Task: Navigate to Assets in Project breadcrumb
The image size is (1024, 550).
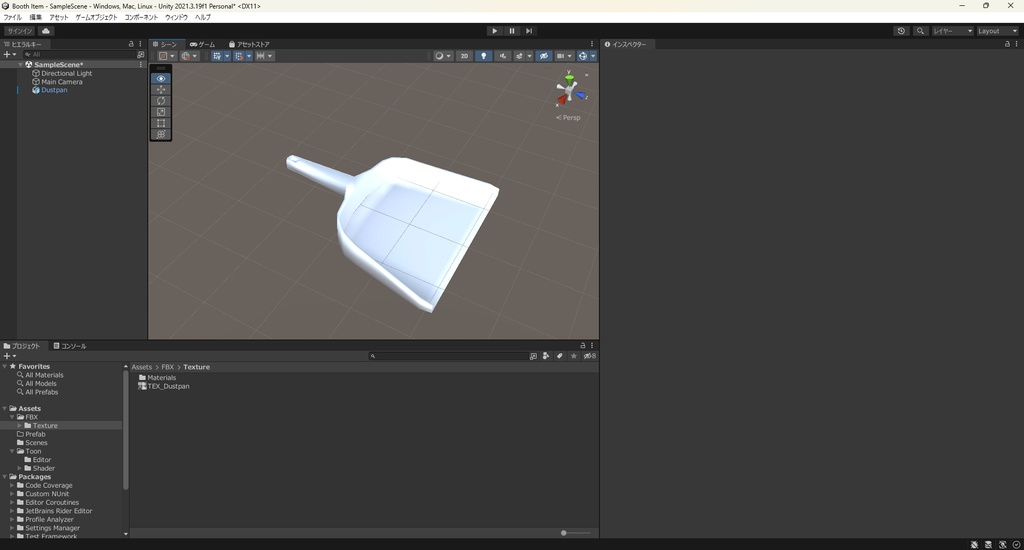Action: (x=141, y=367)
